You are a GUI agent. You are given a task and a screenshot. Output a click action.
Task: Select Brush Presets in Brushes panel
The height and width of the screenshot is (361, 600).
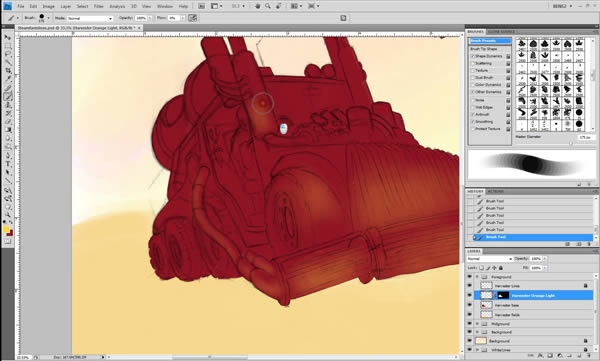(490, 41)
